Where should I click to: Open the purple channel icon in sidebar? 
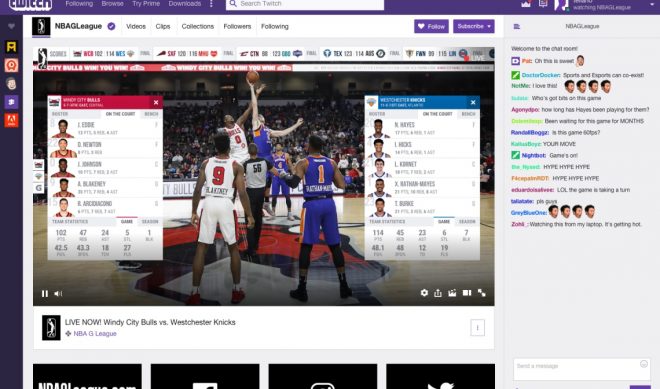(x=11, y=102)
